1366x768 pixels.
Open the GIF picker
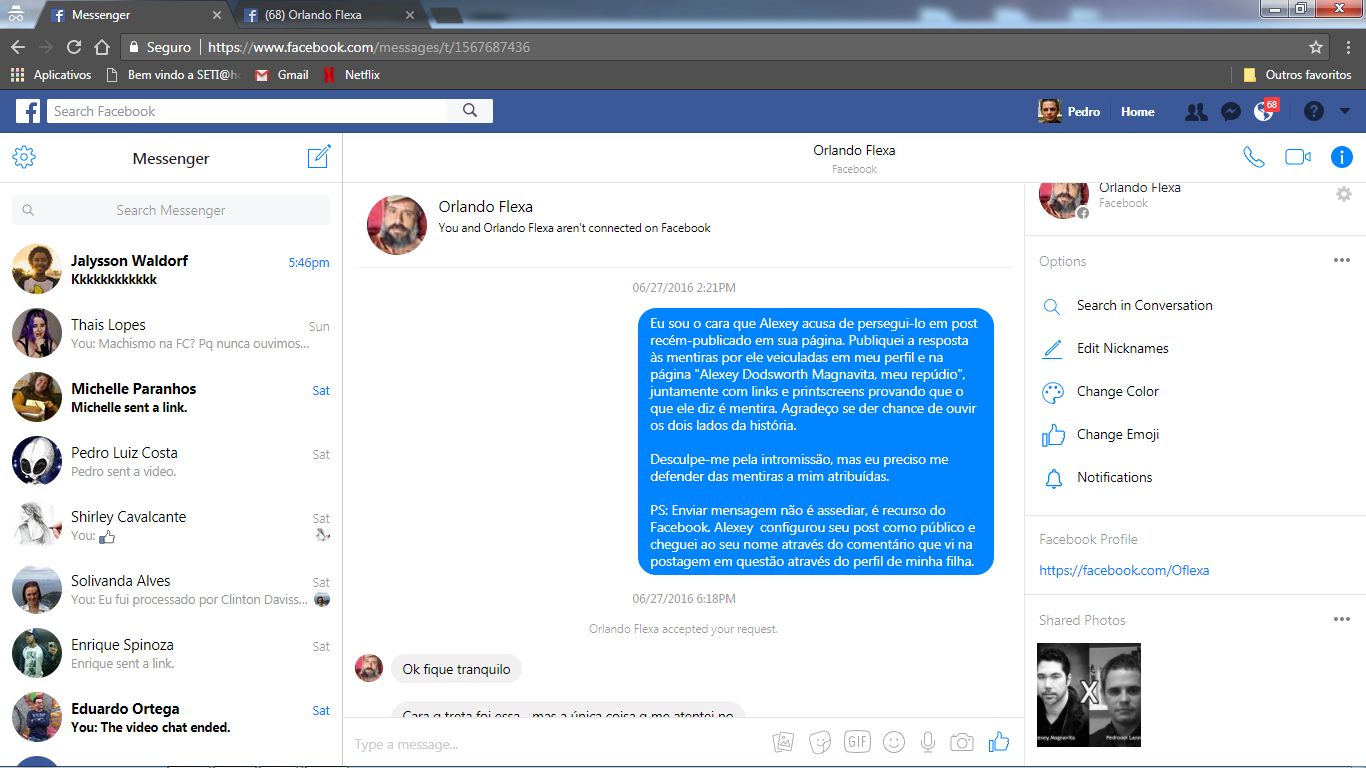pos(857,742)
